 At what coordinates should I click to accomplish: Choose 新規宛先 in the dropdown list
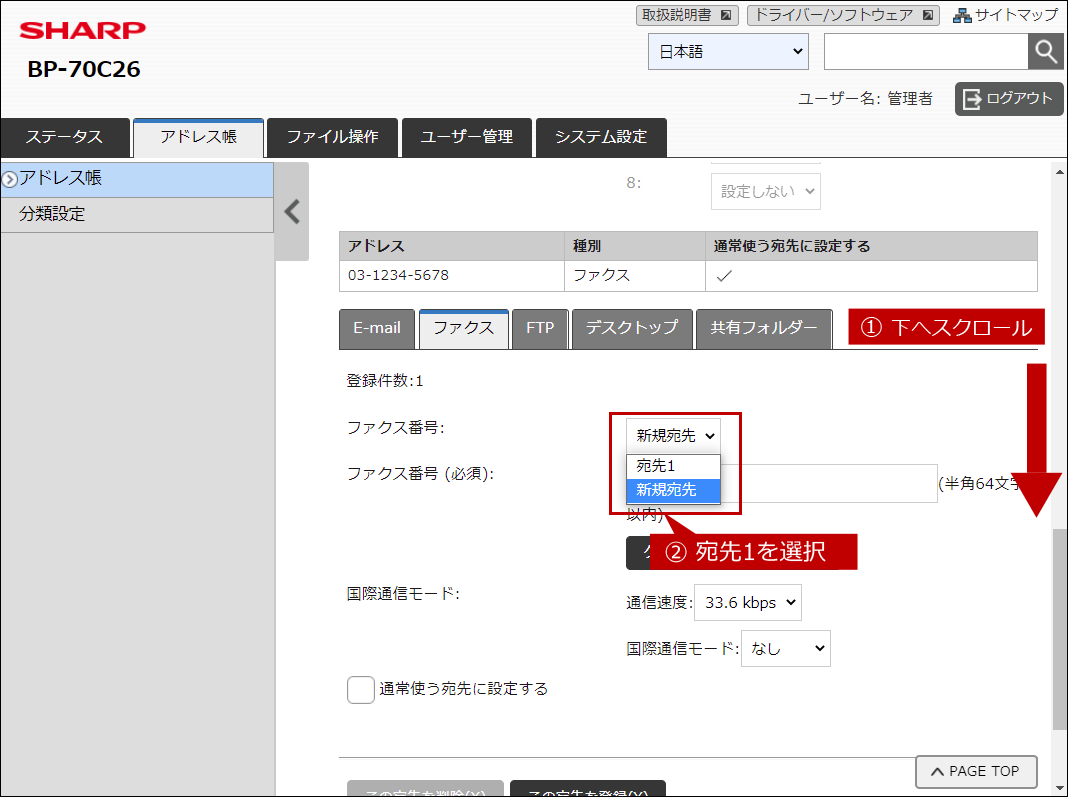(673, 490)
